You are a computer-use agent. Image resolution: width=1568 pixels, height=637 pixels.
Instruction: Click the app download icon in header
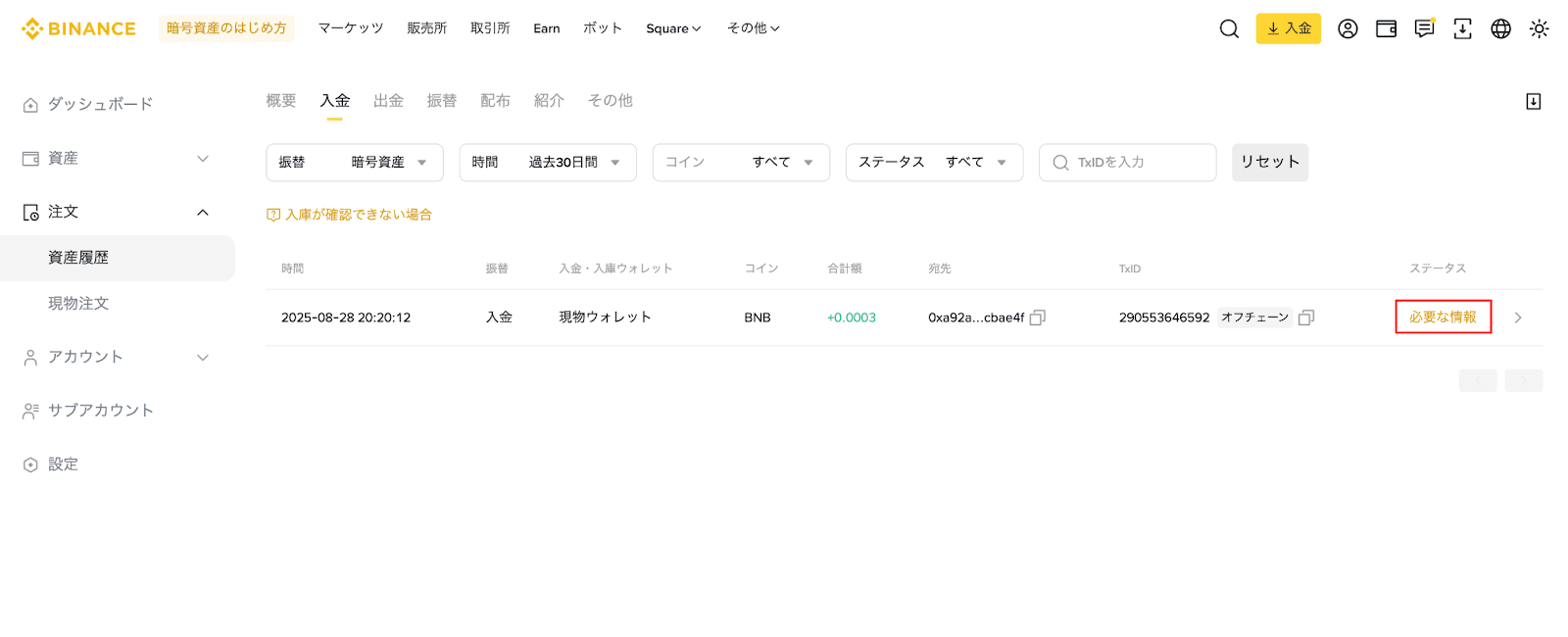[x=1462, y=28]
